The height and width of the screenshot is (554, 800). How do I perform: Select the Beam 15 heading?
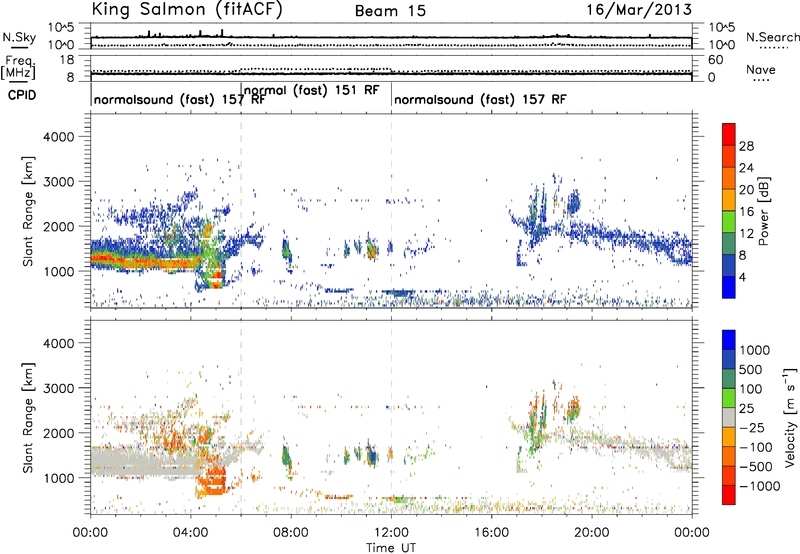coord(390,11)
